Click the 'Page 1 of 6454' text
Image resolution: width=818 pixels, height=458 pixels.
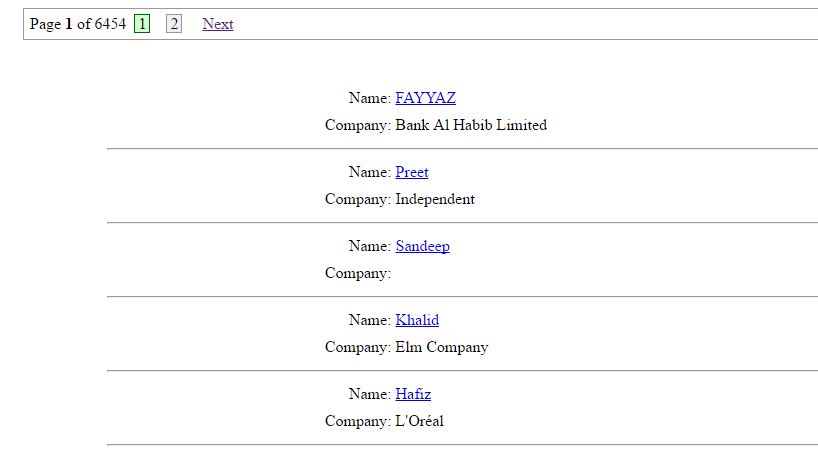point(78,24)
